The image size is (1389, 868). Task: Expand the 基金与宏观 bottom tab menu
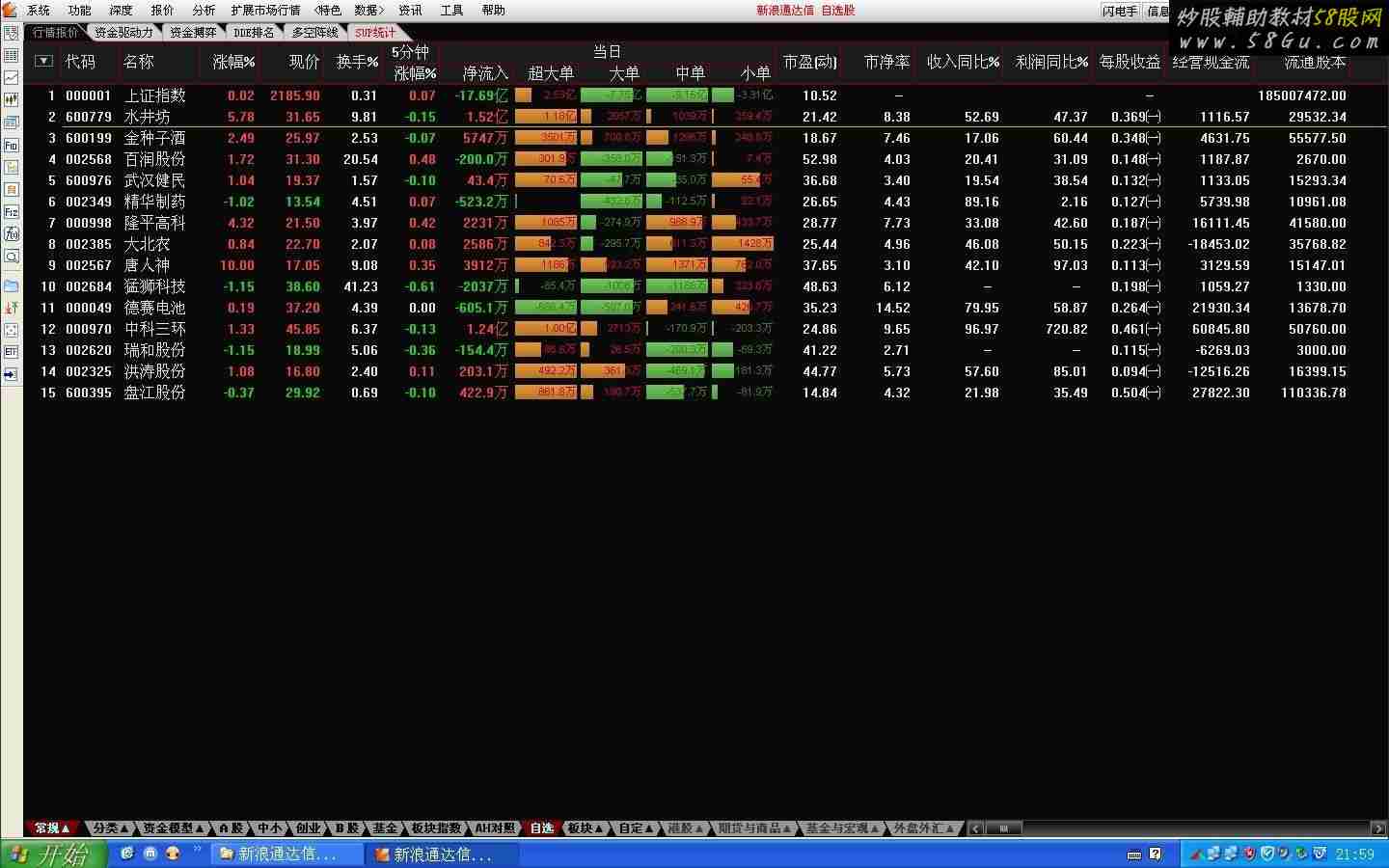pyautogui.click(x=843, y=828)
